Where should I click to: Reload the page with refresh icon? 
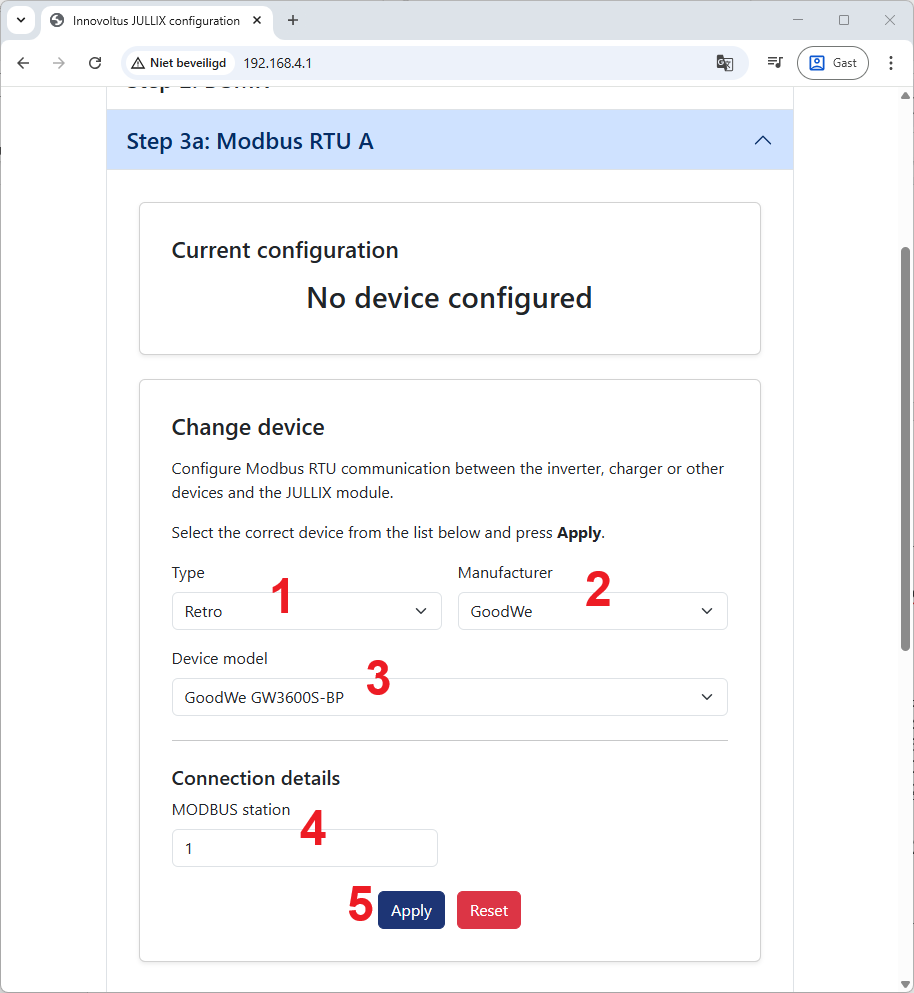95,63
